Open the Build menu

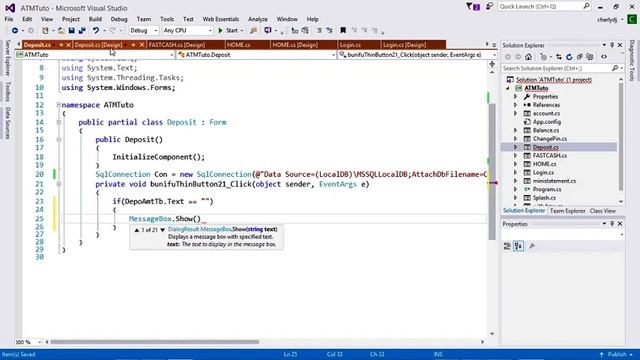[x=95, y=19]
